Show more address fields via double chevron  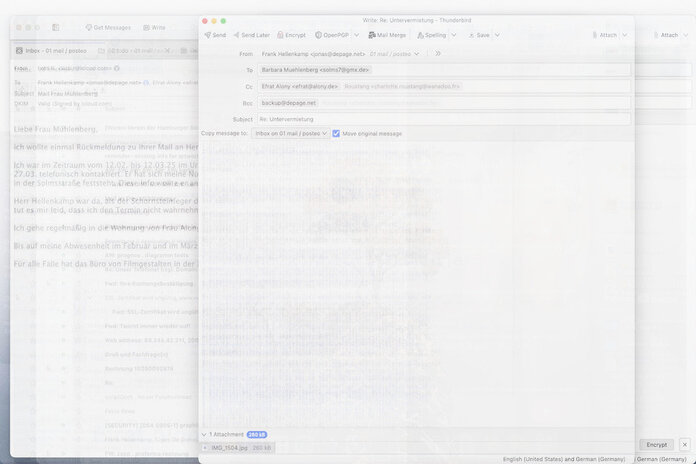(x=438, y=54)
